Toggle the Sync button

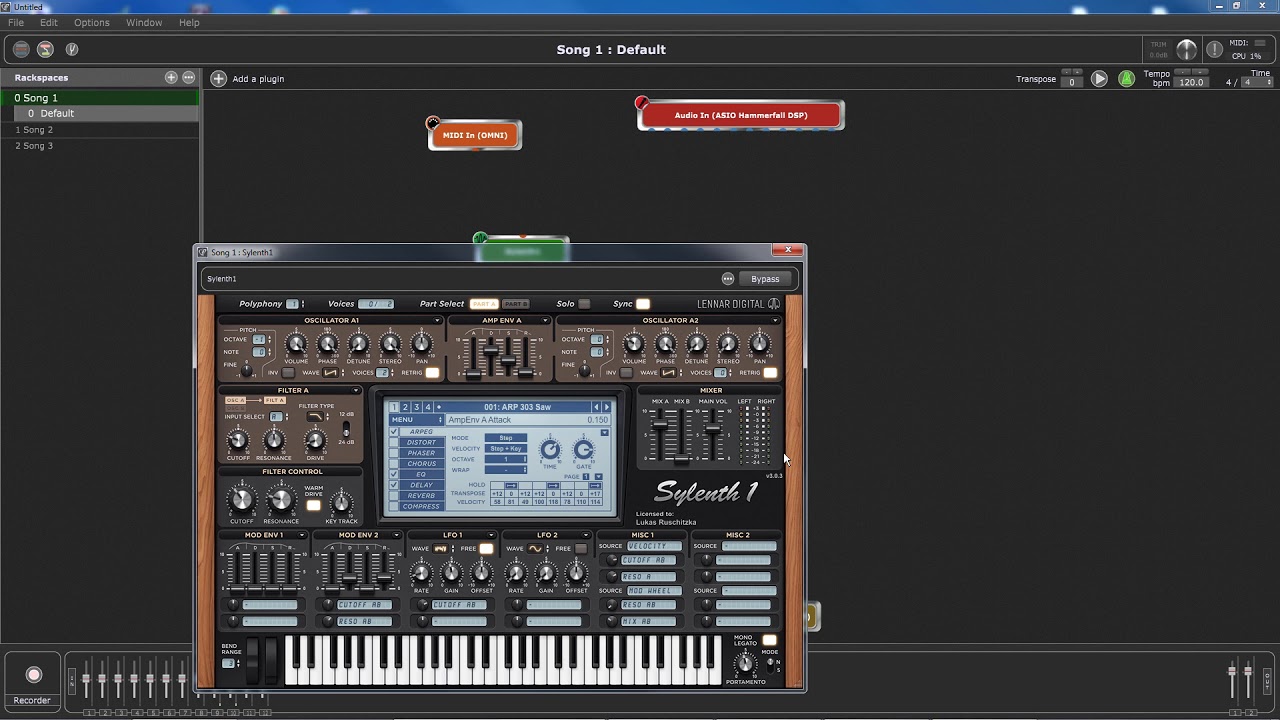click(643, 304)
